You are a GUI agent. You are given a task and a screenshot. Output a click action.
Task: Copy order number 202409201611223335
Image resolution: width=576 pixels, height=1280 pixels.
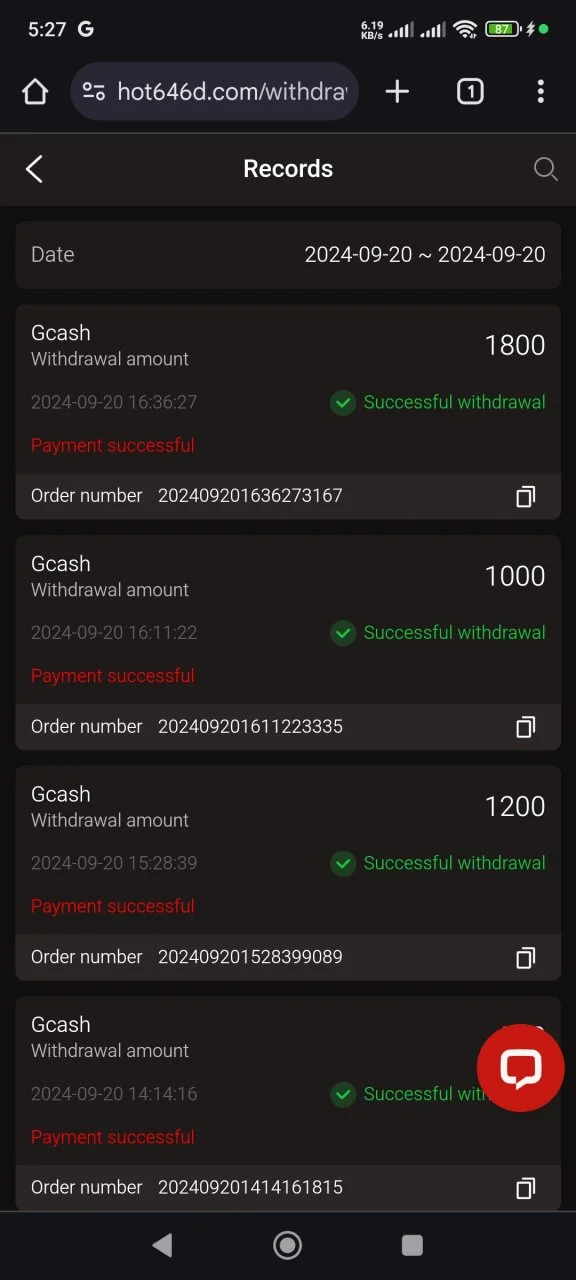(x=525, y=727)
